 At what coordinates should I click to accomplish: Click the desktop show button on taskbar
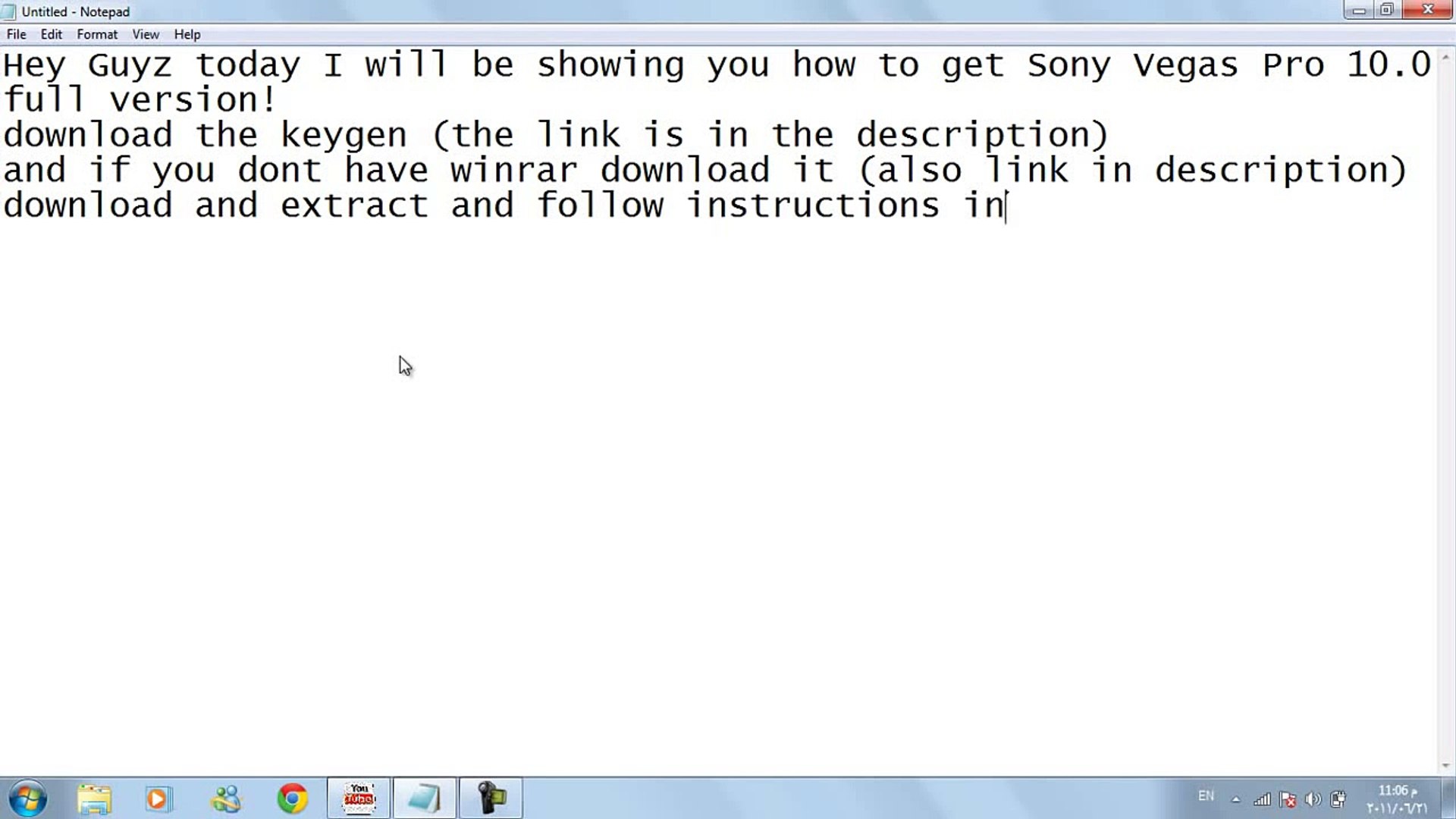tap(1449, 798)
